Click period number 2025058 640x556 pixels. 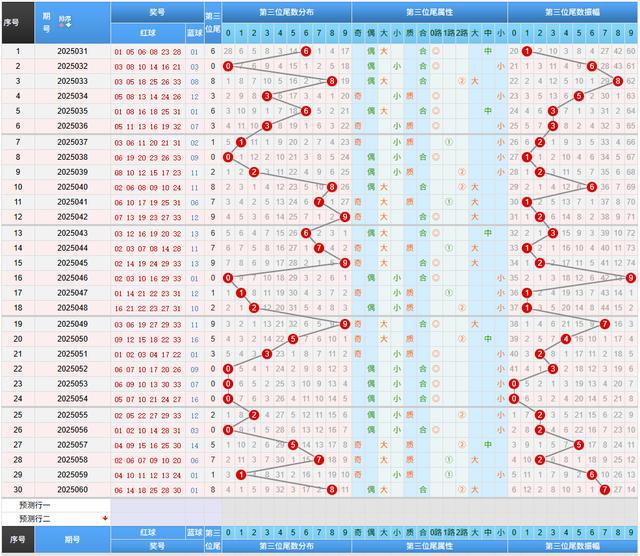pos(72,460)
